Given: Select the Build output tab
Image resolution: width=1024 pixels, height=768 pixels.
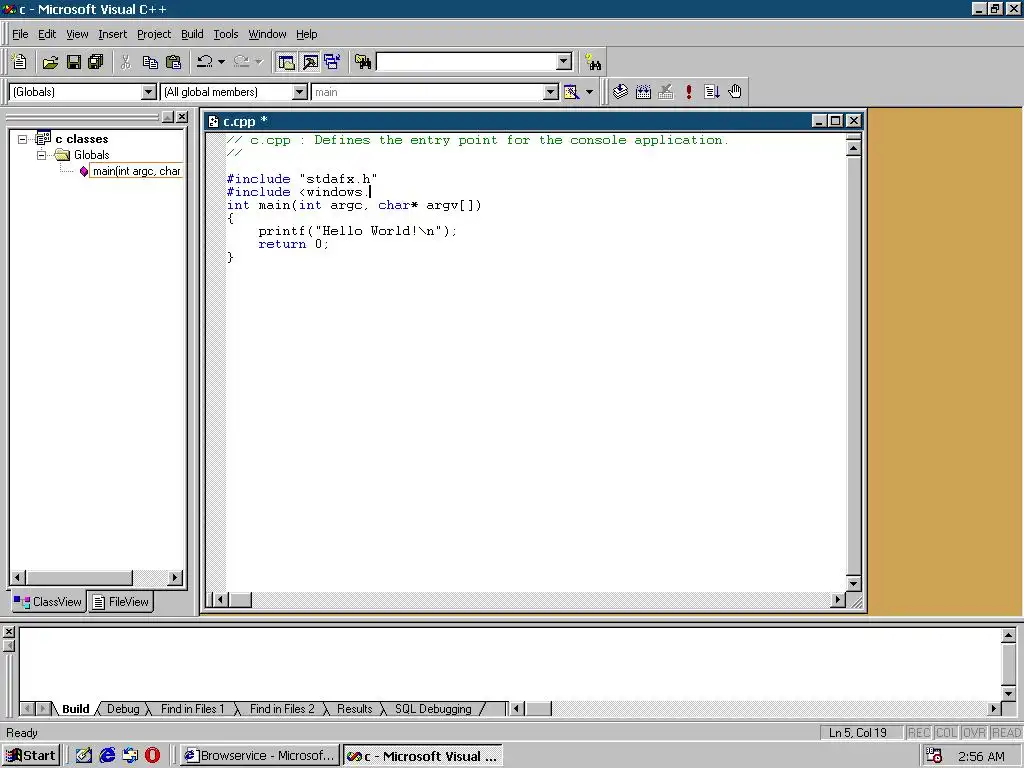Looking at the screenshot, I should (x=76, y=709).
